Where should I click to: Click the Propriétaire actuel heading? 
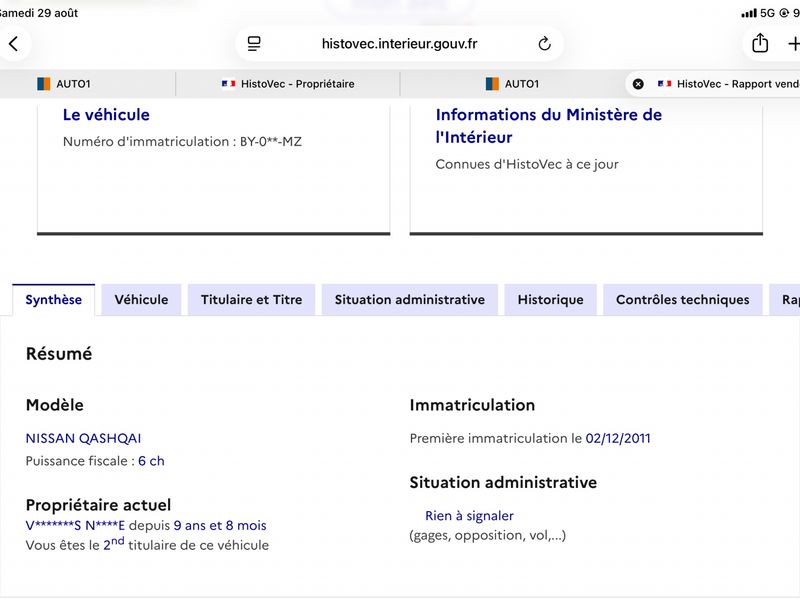98,505
